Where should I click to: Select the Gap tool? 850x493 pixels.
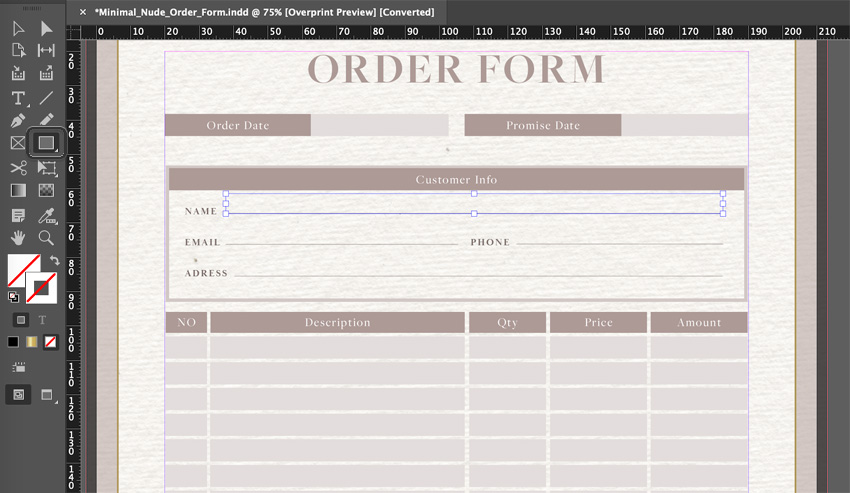46,50
